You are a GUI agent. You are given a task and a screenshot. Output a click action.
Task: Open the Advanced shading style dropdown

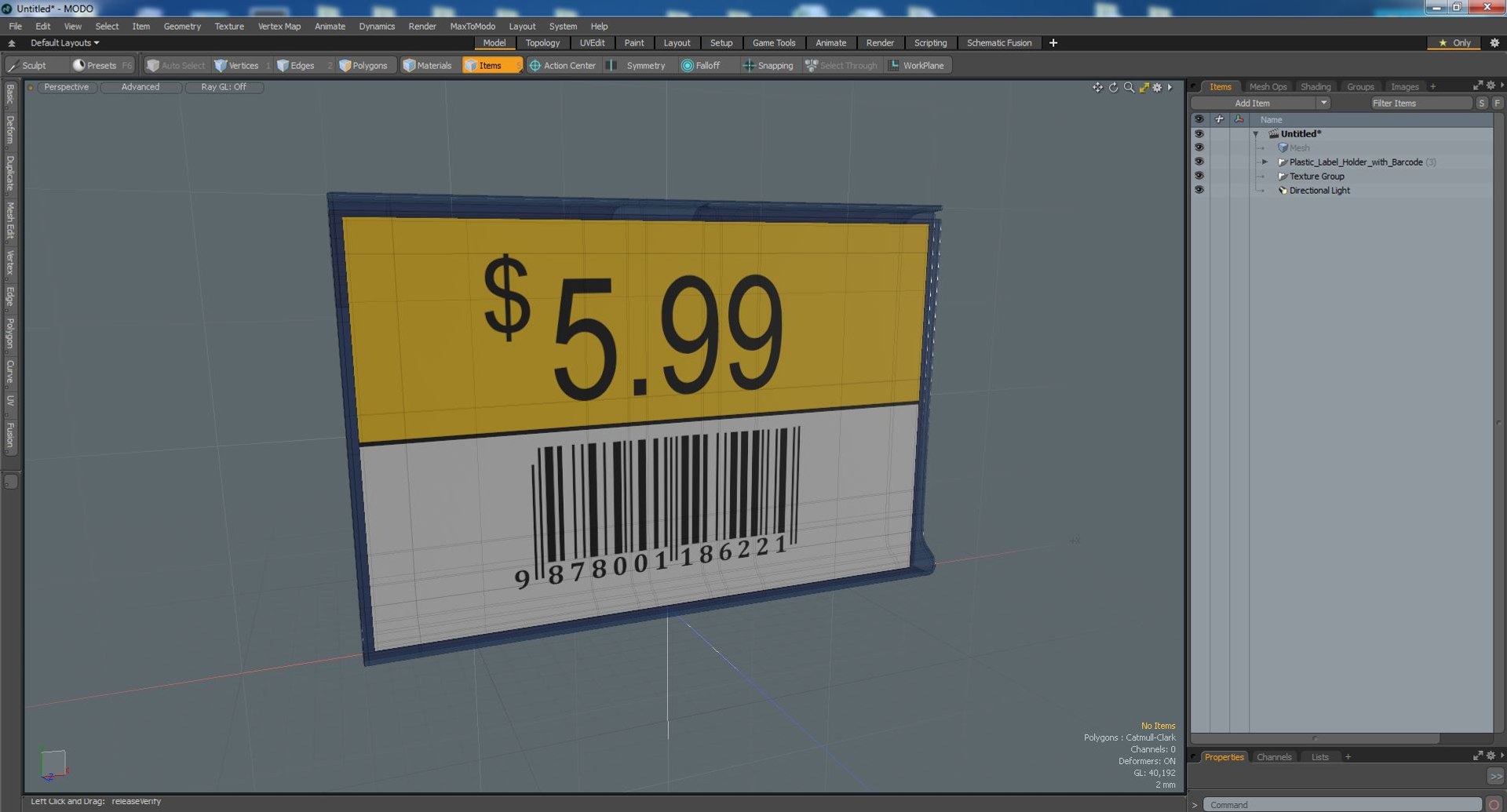pos(140,87)
